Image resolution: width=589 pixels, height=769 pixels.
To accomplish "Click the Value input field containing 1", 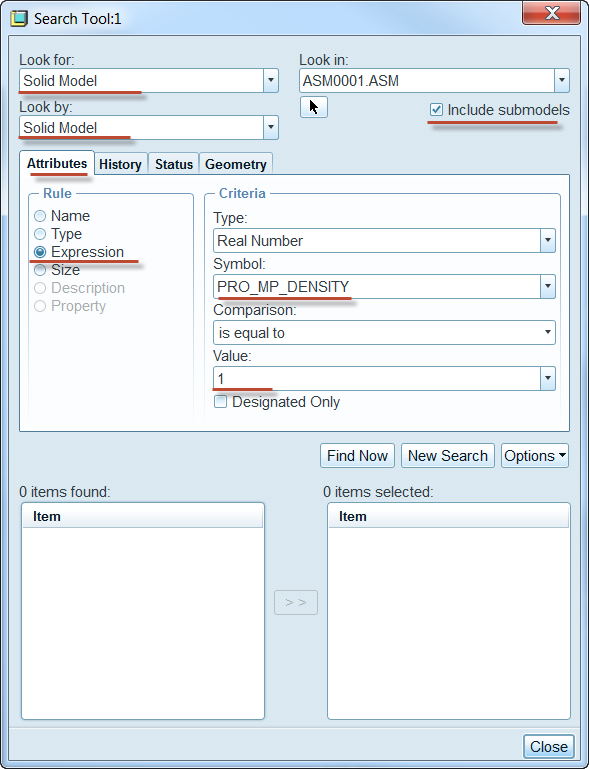I will [377, 379].
